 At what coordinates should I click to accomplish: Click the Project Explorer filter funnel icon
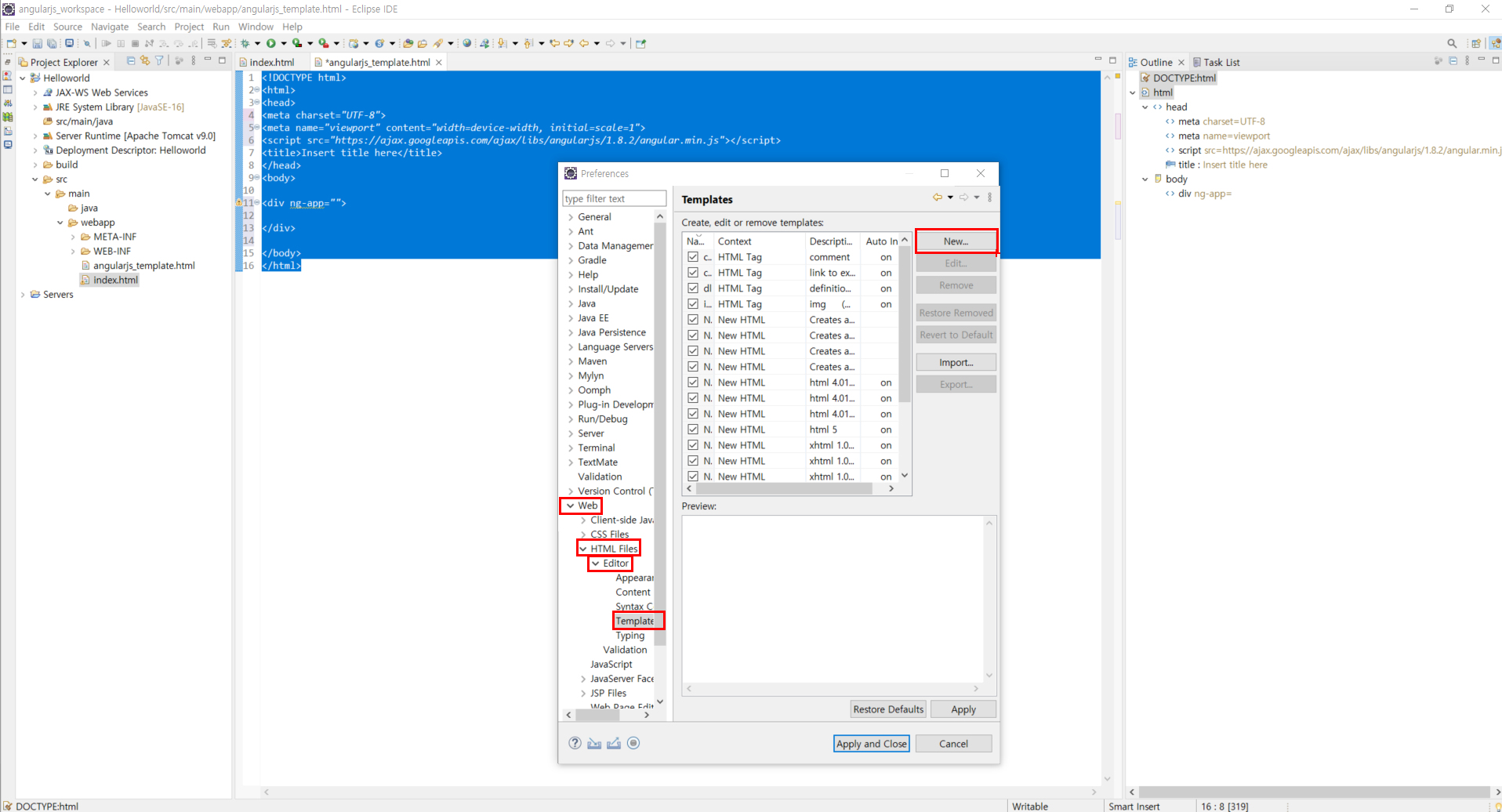[160, 61]
